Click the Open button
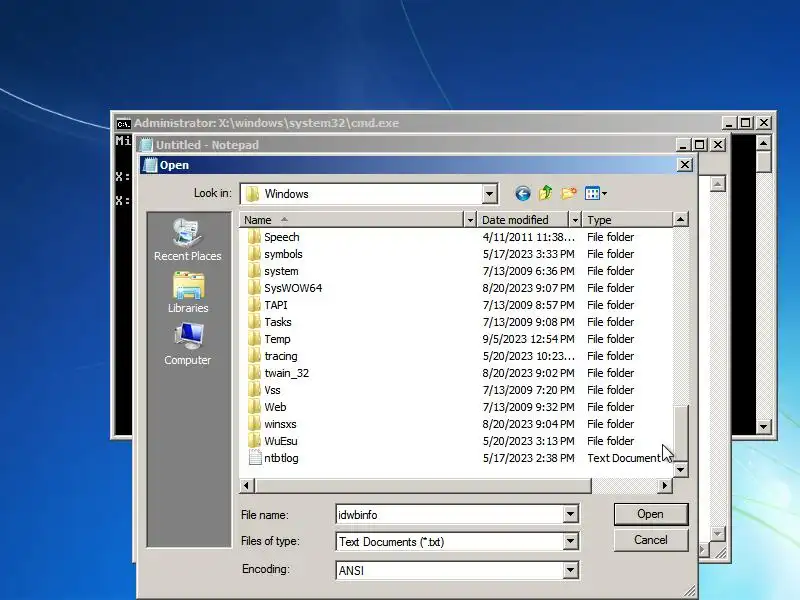This screenshot has width=800, height=600. click(x=651, y=514)
